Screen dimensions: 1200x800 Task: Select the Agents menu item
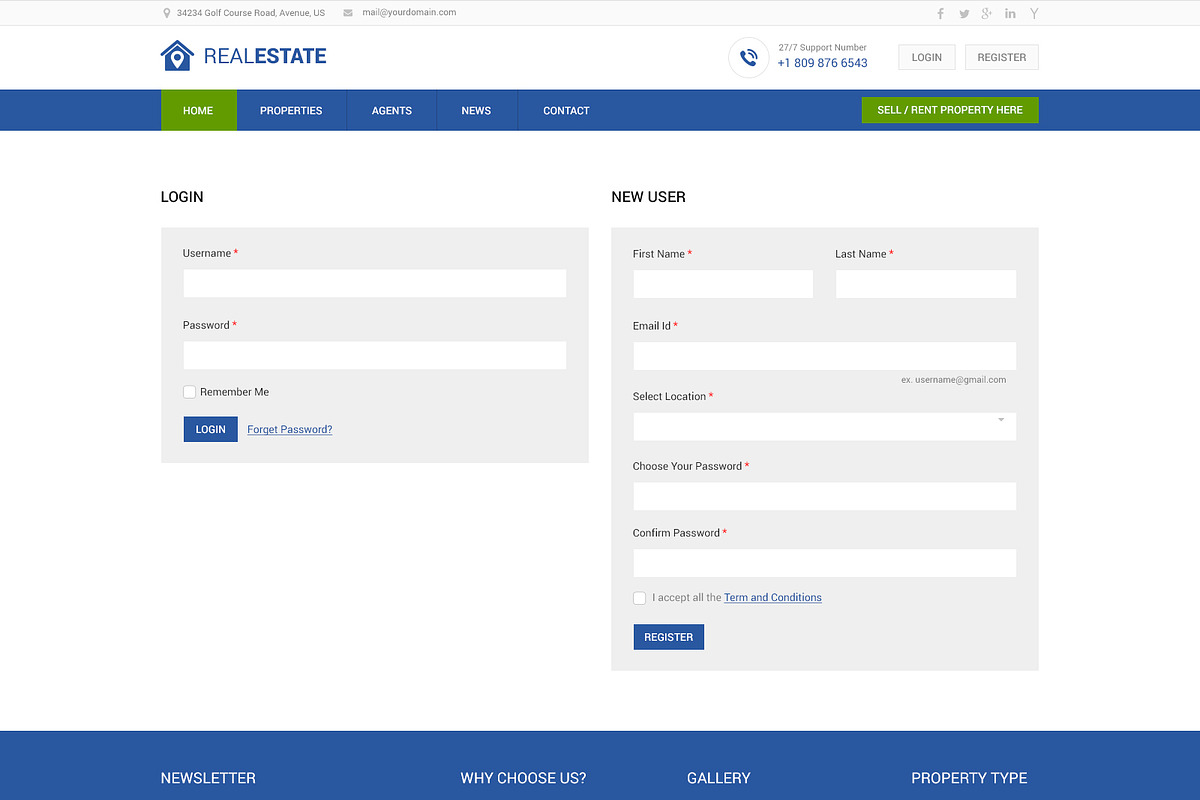[x=392, y=110]
